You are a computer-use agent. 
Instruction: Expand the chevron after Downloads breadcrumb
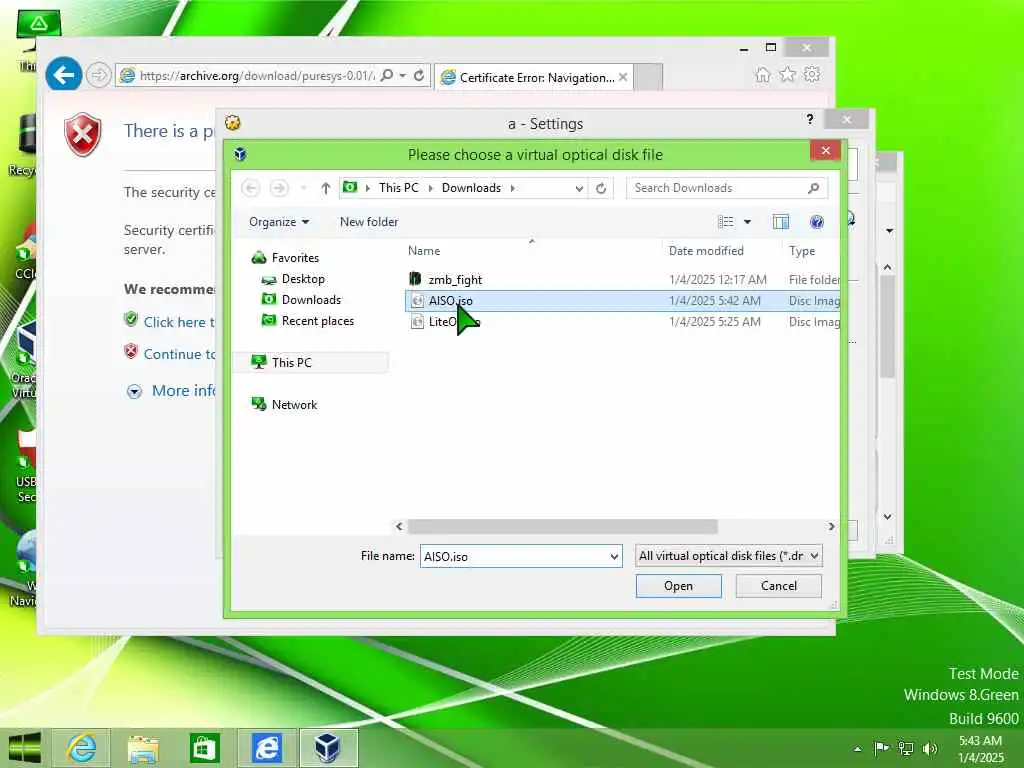pyautogui.click(x=513, y=188)
